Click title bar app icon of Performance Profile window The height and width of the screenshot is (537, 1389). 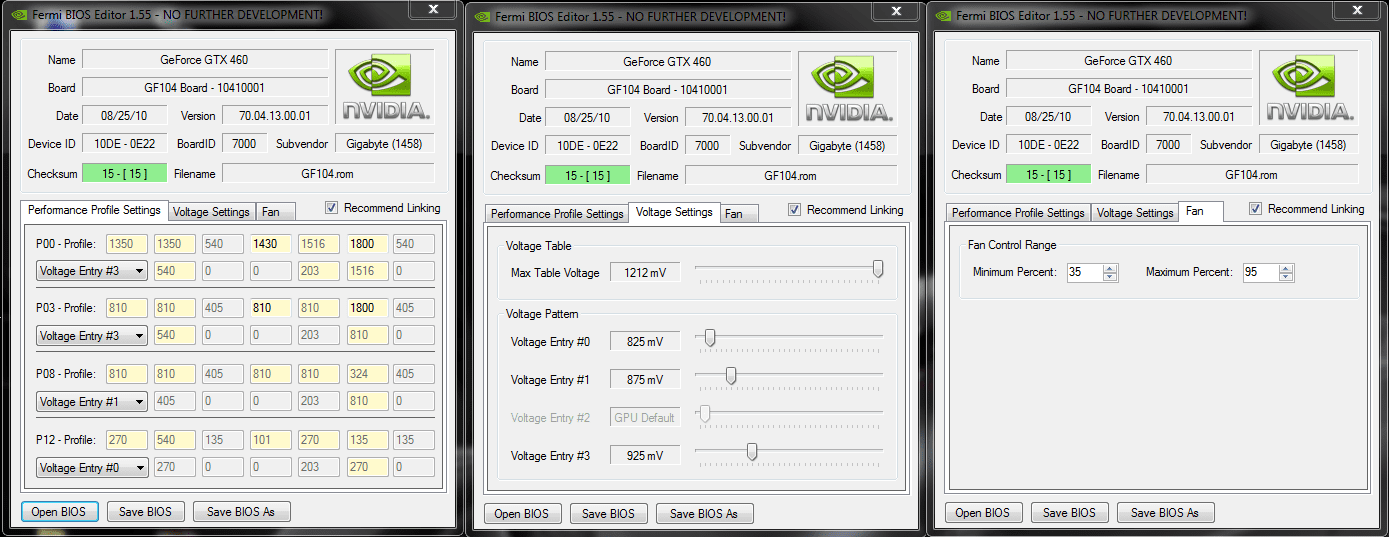coord(18,16)
